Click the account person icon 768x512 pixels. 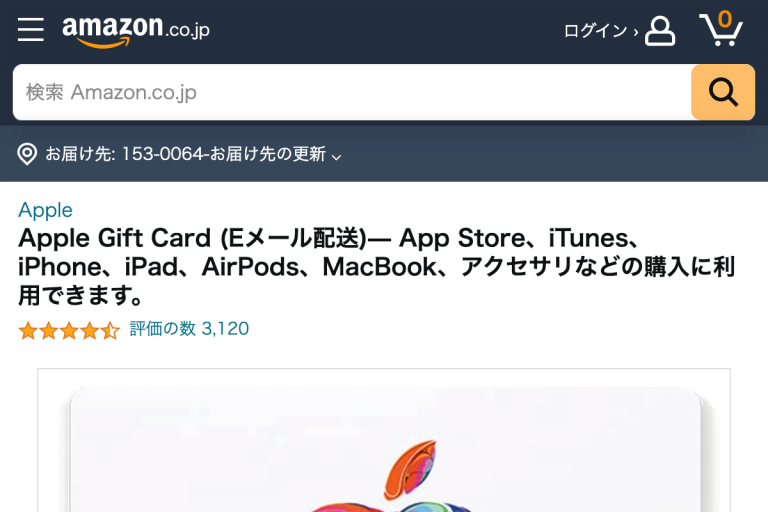click(660, 31)
